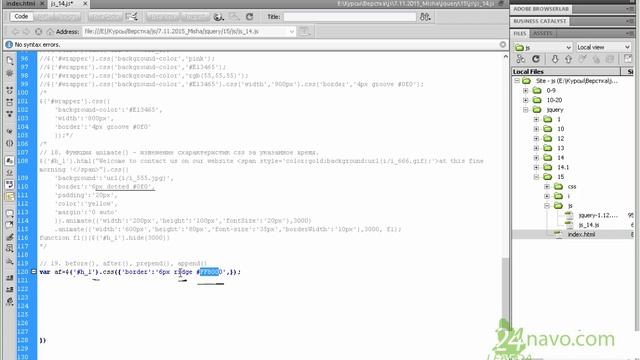Collapse the Site - js root node
Screen dimensions: 640x360
517,81
